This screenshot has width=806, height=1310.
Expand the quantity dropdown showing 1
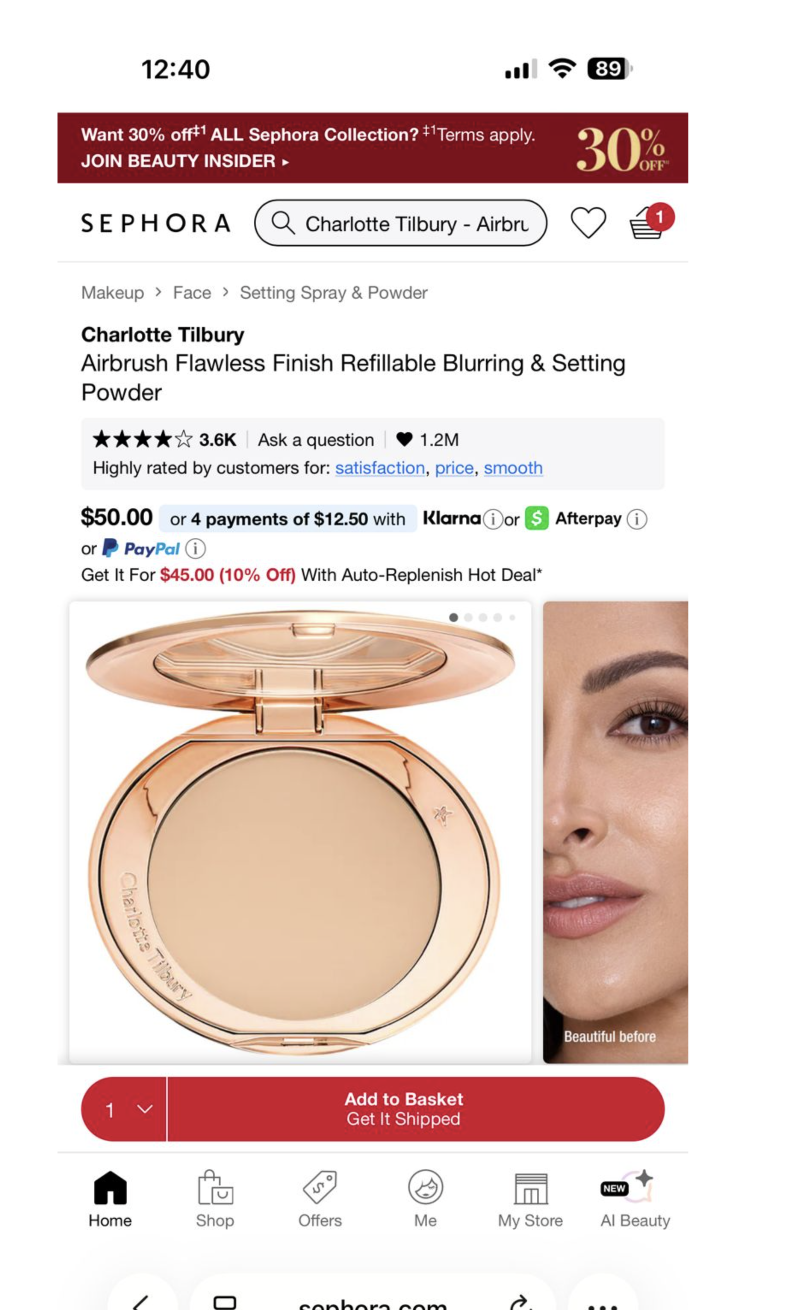[x=124, y=1109]
